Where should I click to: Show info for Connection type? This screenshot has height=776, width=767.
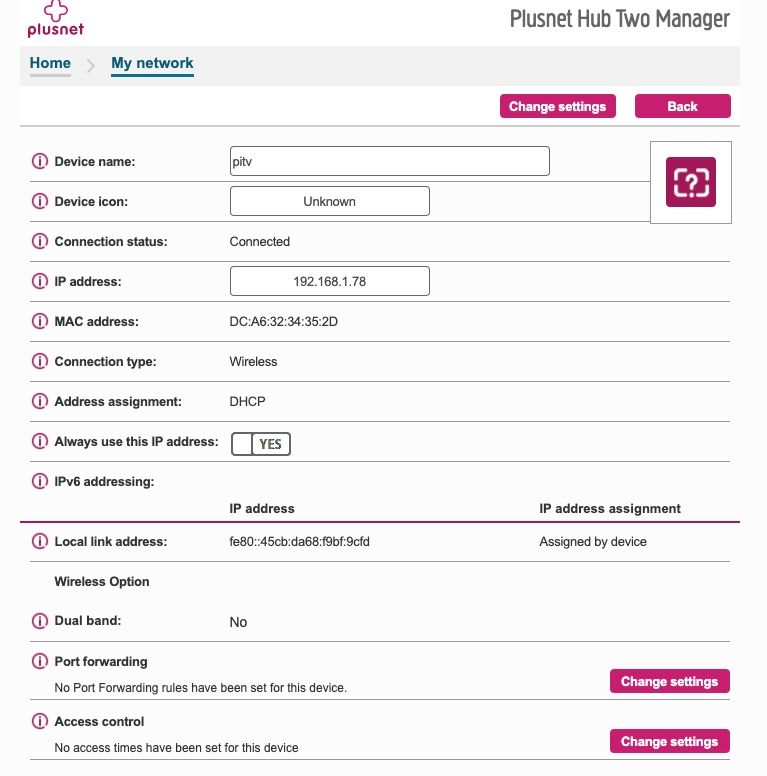pos(40,361)
